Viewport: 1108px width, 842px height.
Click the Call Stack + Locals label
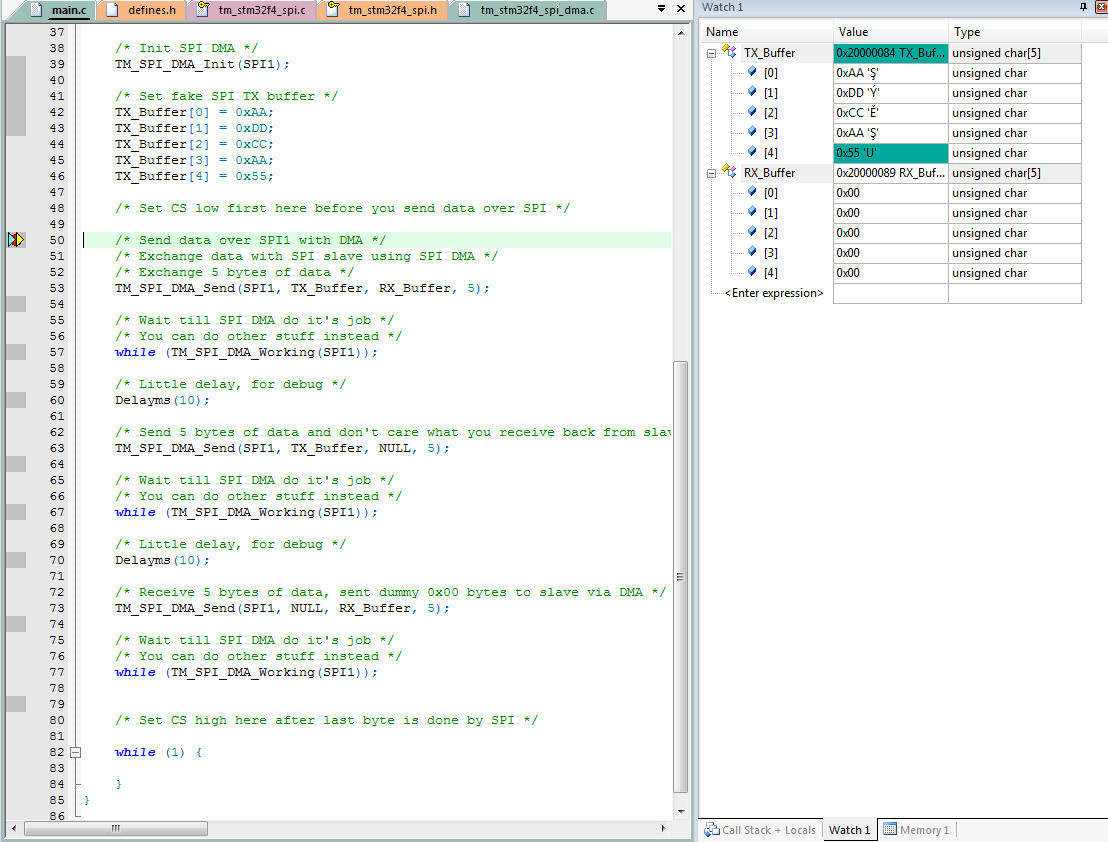pyautogui.click(x=768, y=830)
